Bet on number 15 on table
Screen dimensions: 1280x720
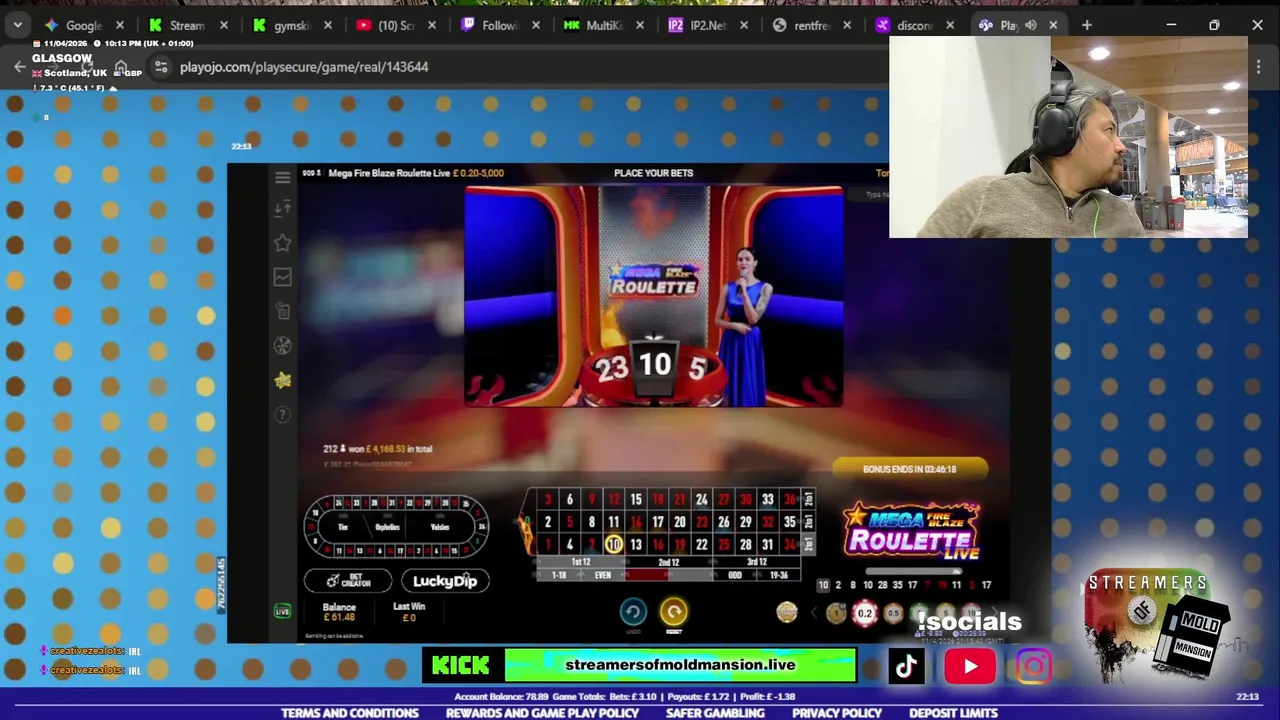[x=636, y=499]
